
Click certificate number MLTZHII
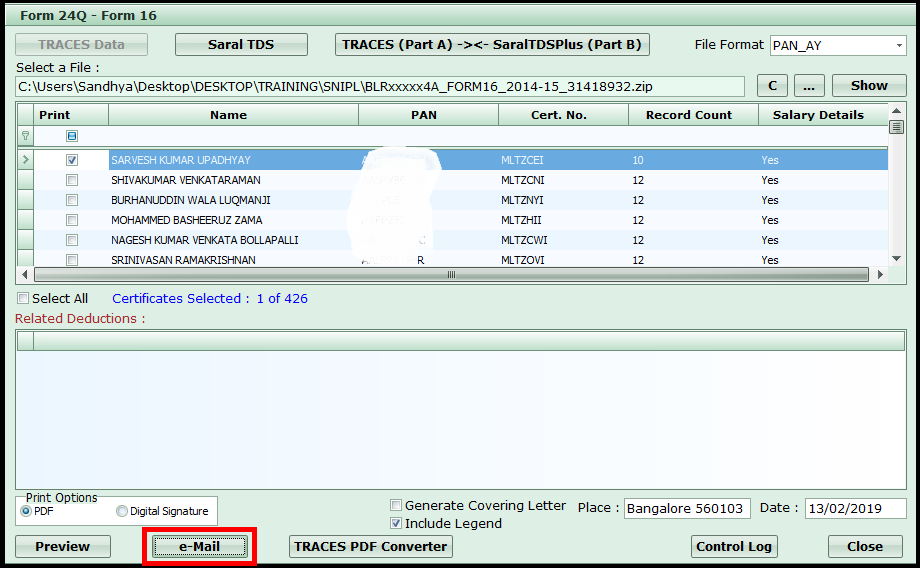pos(521,220)
